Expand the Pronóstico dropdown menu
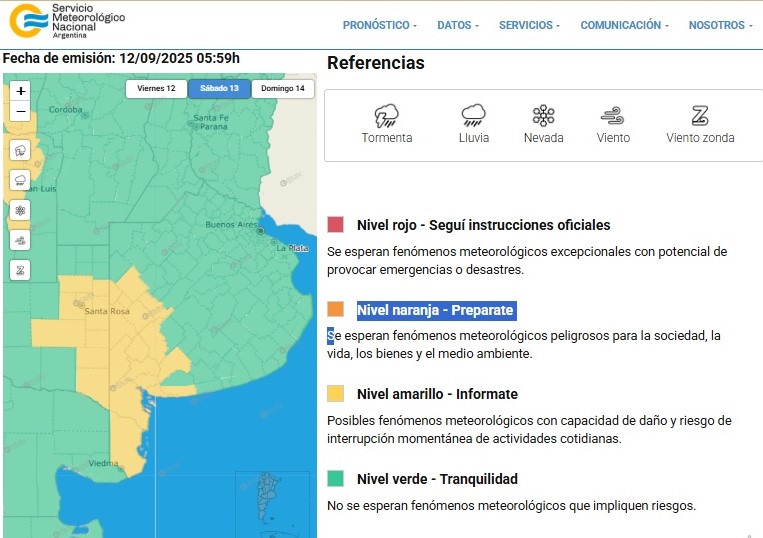Viewport: 763px width, 538px height. [x=381, y=25]
